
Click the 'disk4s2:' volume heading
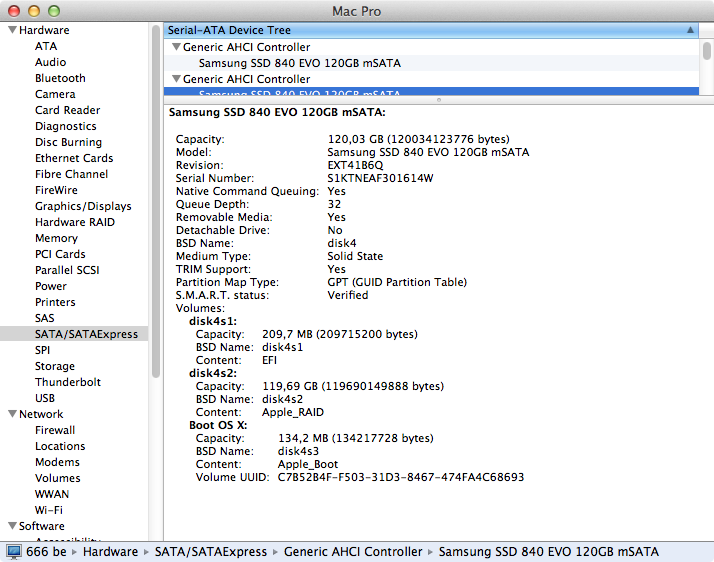(x=213, y=373)
